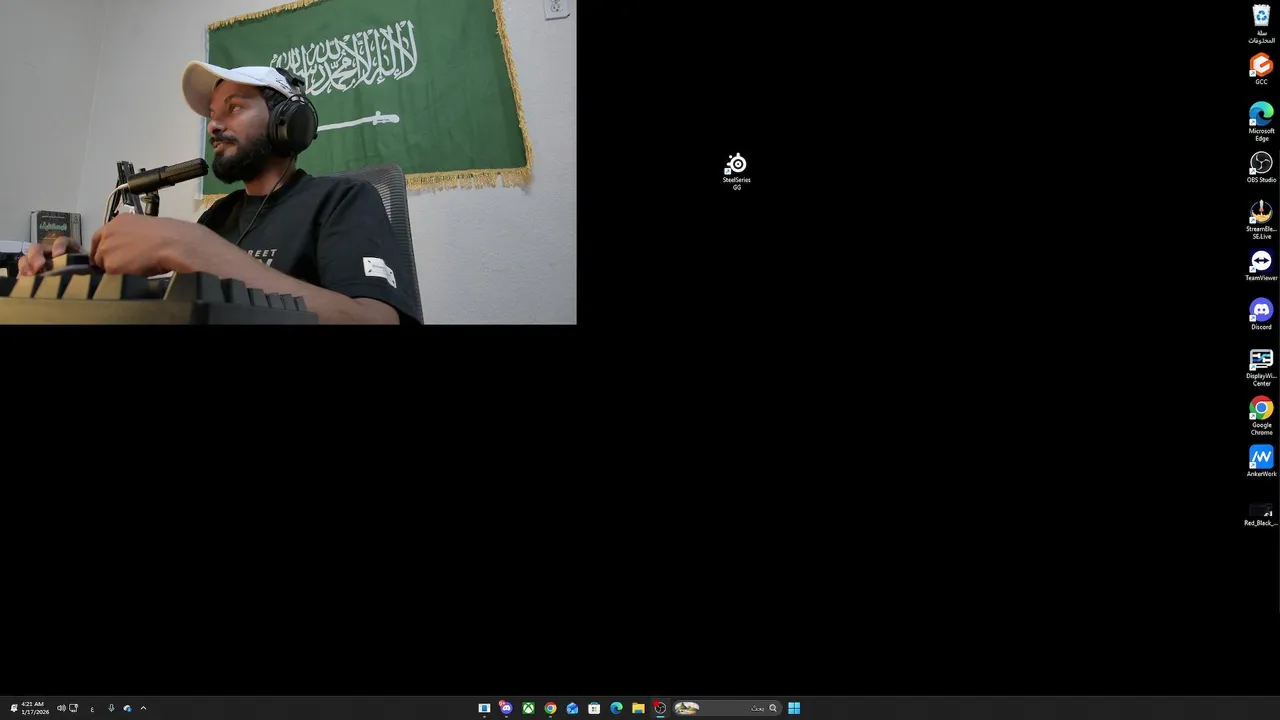Viewport: 1280px width, 720px height.
Task: Open the Windows Start menu
Action: 794,708
